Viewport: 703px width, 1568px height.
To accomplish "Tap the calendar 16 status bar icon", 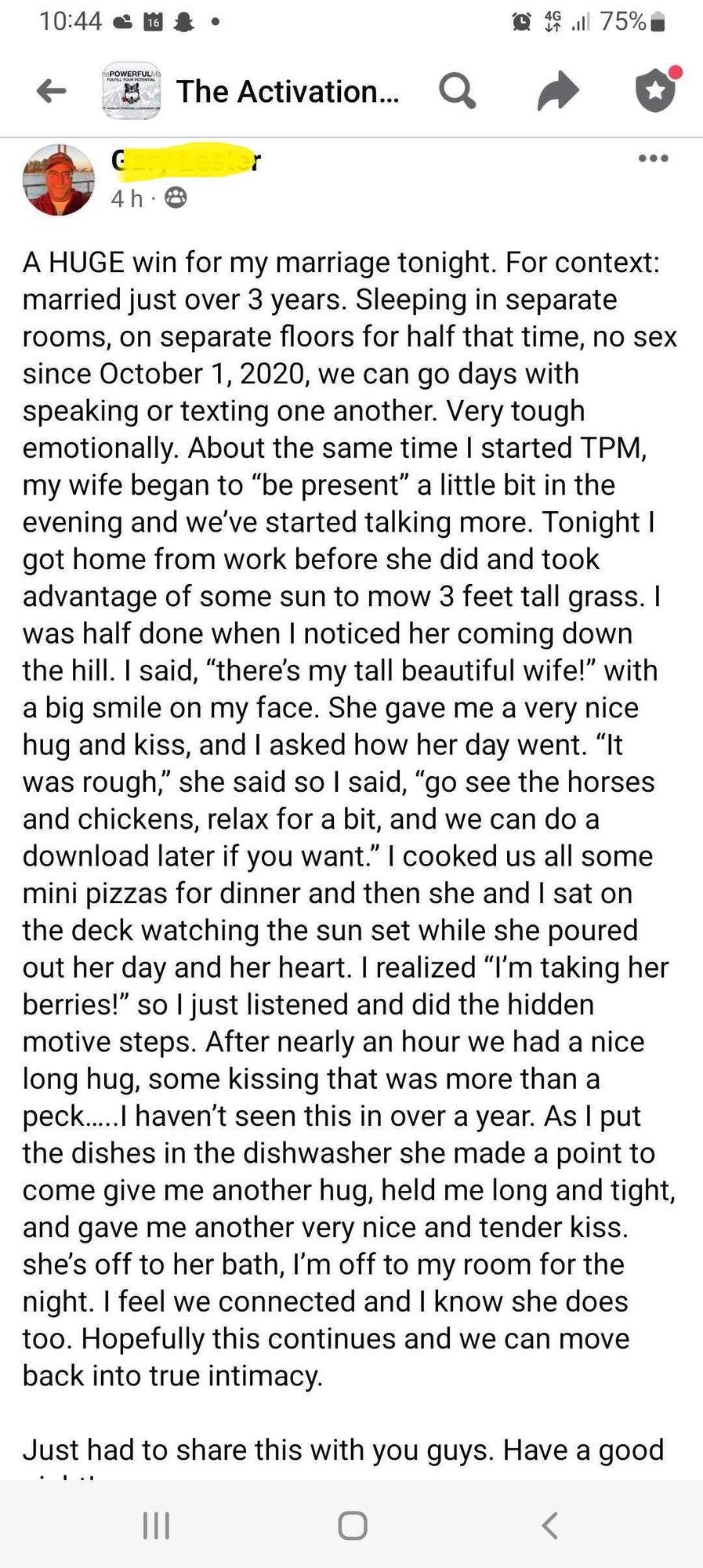I will [x=154, y=23].
